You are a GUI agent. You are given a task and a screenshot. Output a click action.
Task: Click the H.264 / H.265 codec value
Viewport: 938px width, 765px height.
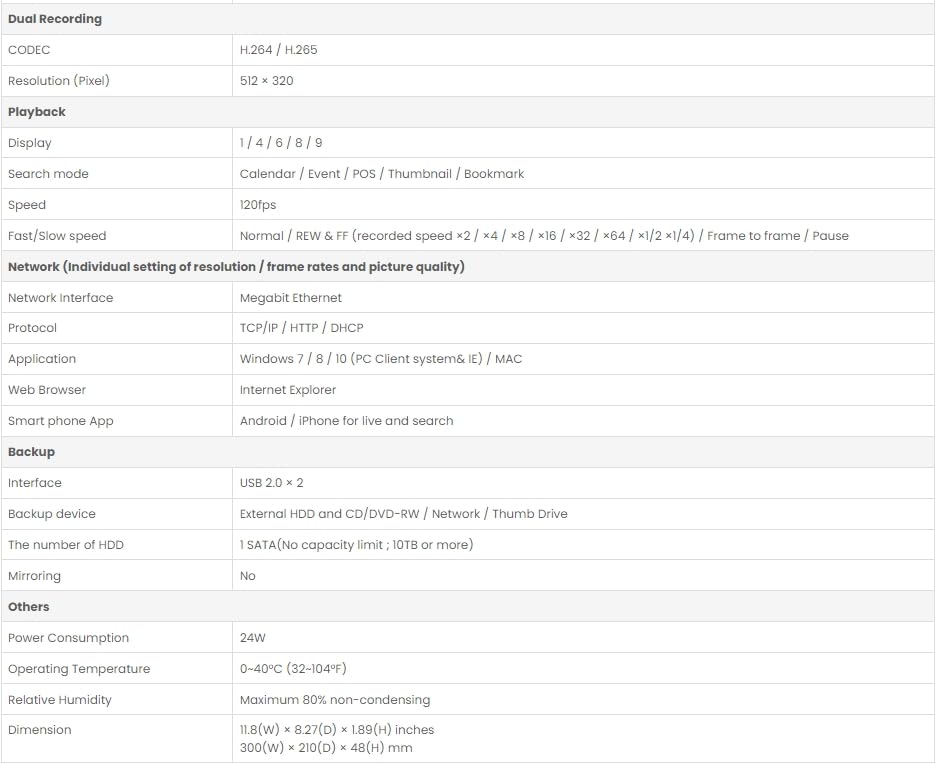pos(278,50)
